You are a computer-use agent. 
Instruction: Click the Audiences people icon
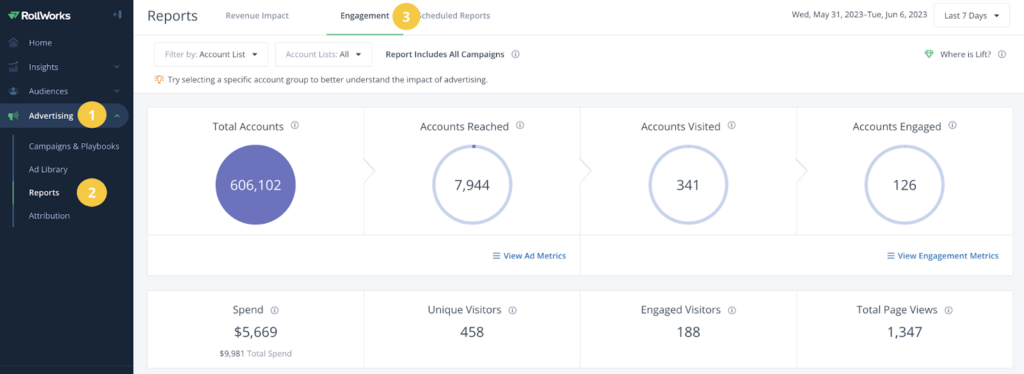pyautogui.click(x=14, y=91)
